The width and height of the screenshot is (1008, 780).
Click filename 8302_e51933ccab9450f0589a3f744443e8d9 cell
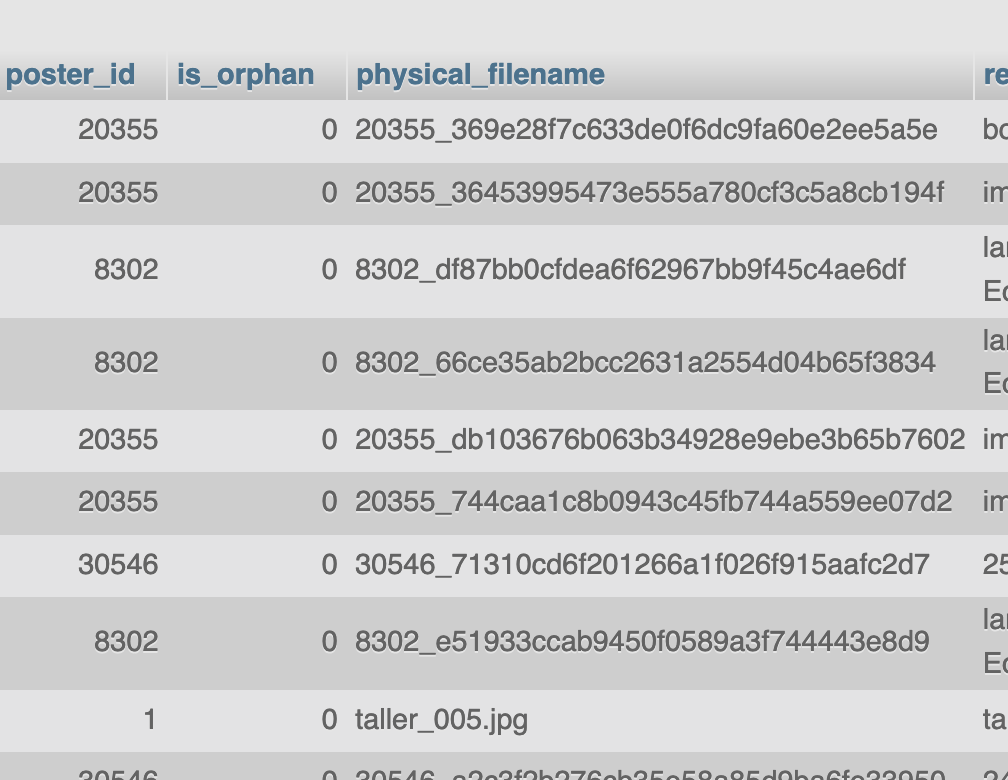(x=642, y=642)
